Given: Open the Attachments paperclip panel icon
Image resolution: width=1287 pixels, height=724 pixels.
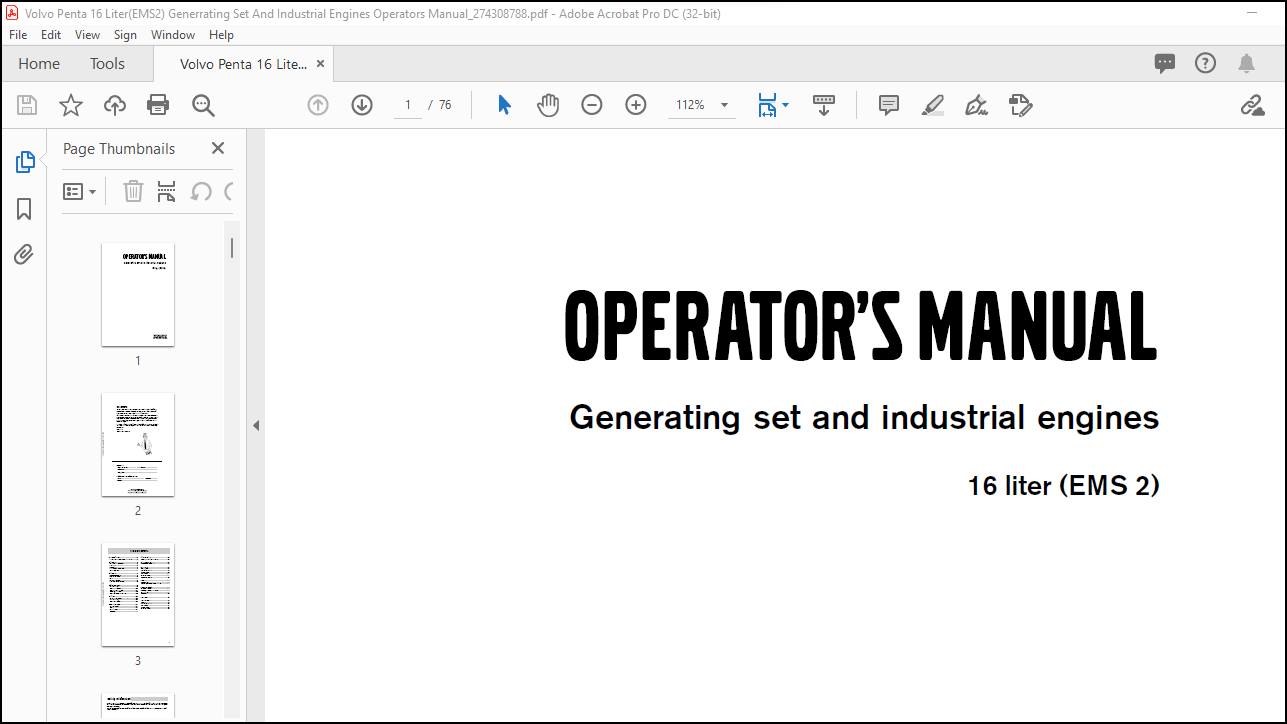Looking at the screenshot, I should click(x=24, y=254).
